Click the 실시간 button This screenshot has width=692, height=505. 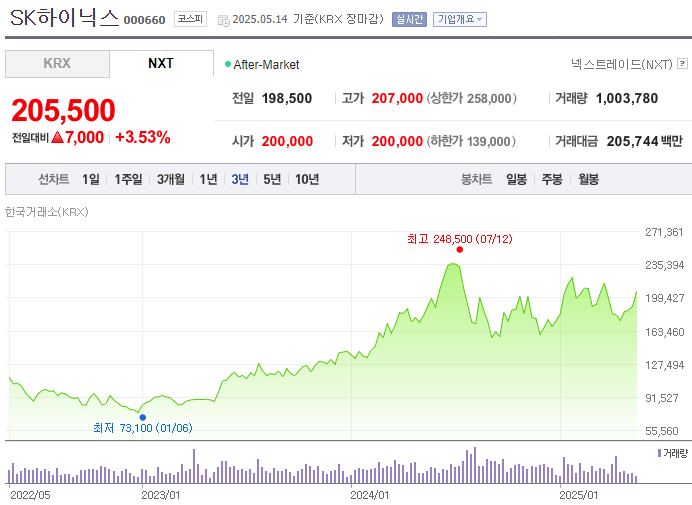coord(409,19)
